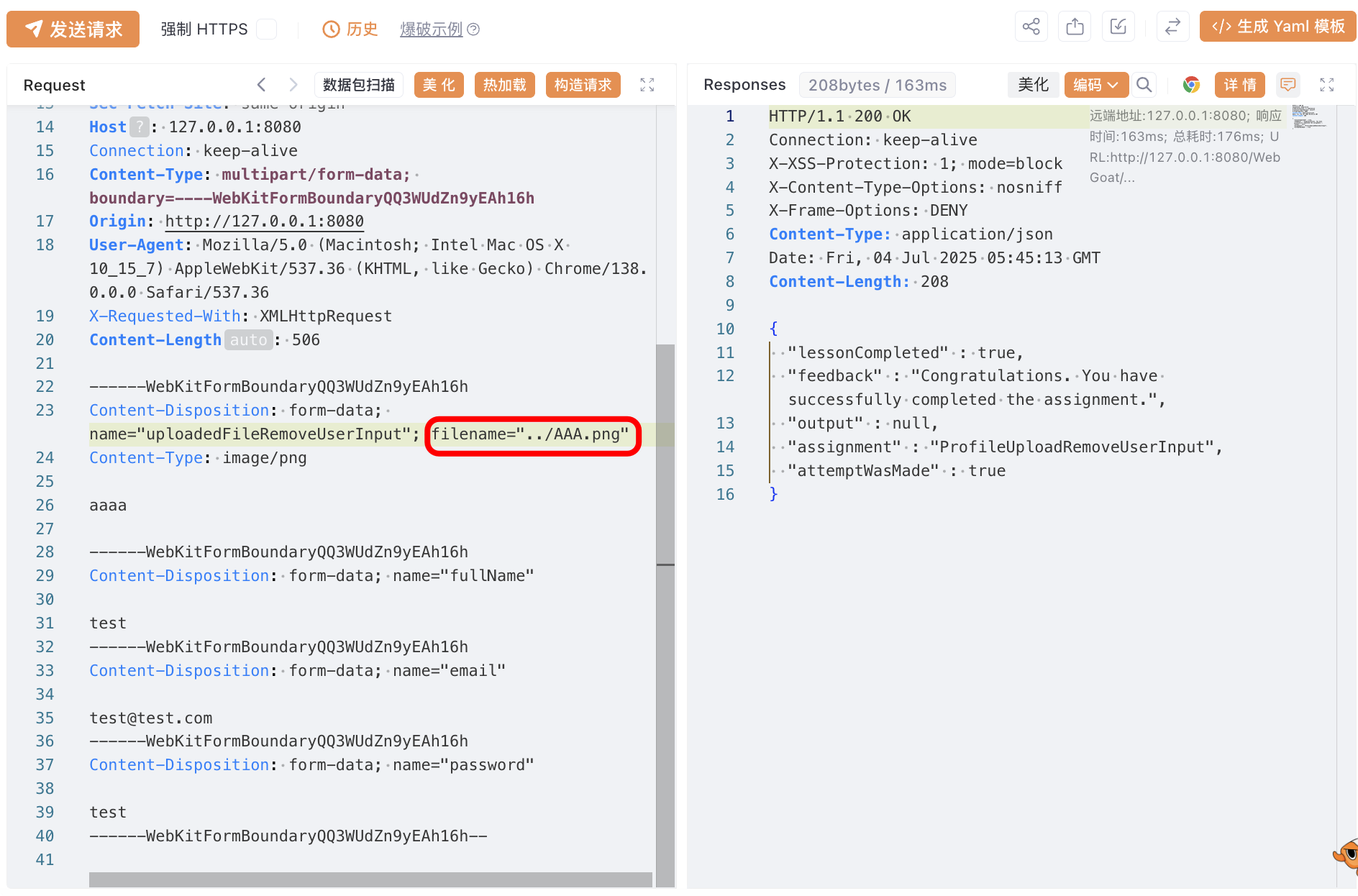This screenshot has height=896, width=1358.
Task: Expand the Responses panel to fullscreen
Action: tap(1327, 85)
